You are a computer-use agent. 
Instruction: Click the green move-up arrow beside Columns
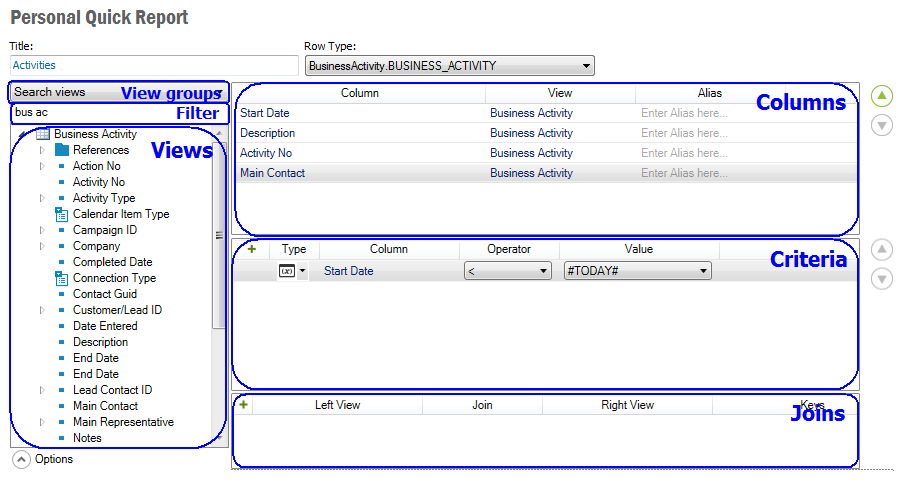coord(881,96)
